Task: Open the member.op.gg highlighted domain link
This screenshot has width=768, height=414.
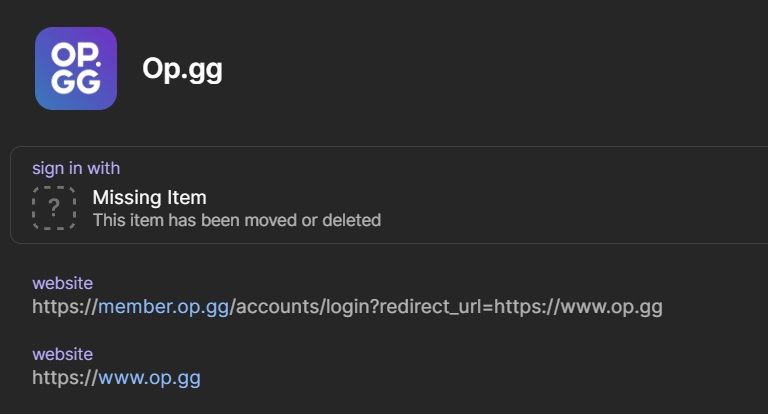Action: point(164,306)
